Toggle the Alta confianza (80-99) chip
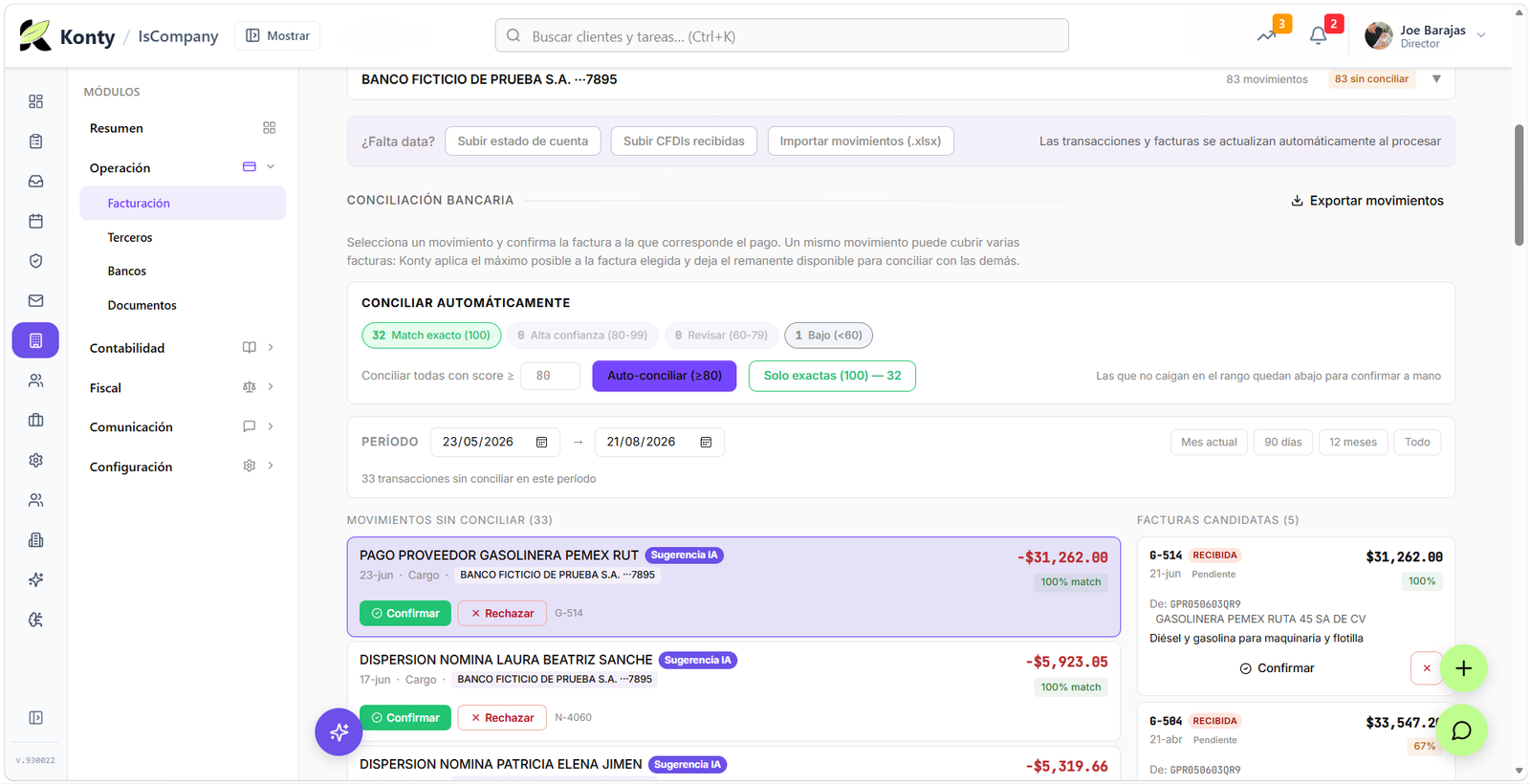 [582, 336]
